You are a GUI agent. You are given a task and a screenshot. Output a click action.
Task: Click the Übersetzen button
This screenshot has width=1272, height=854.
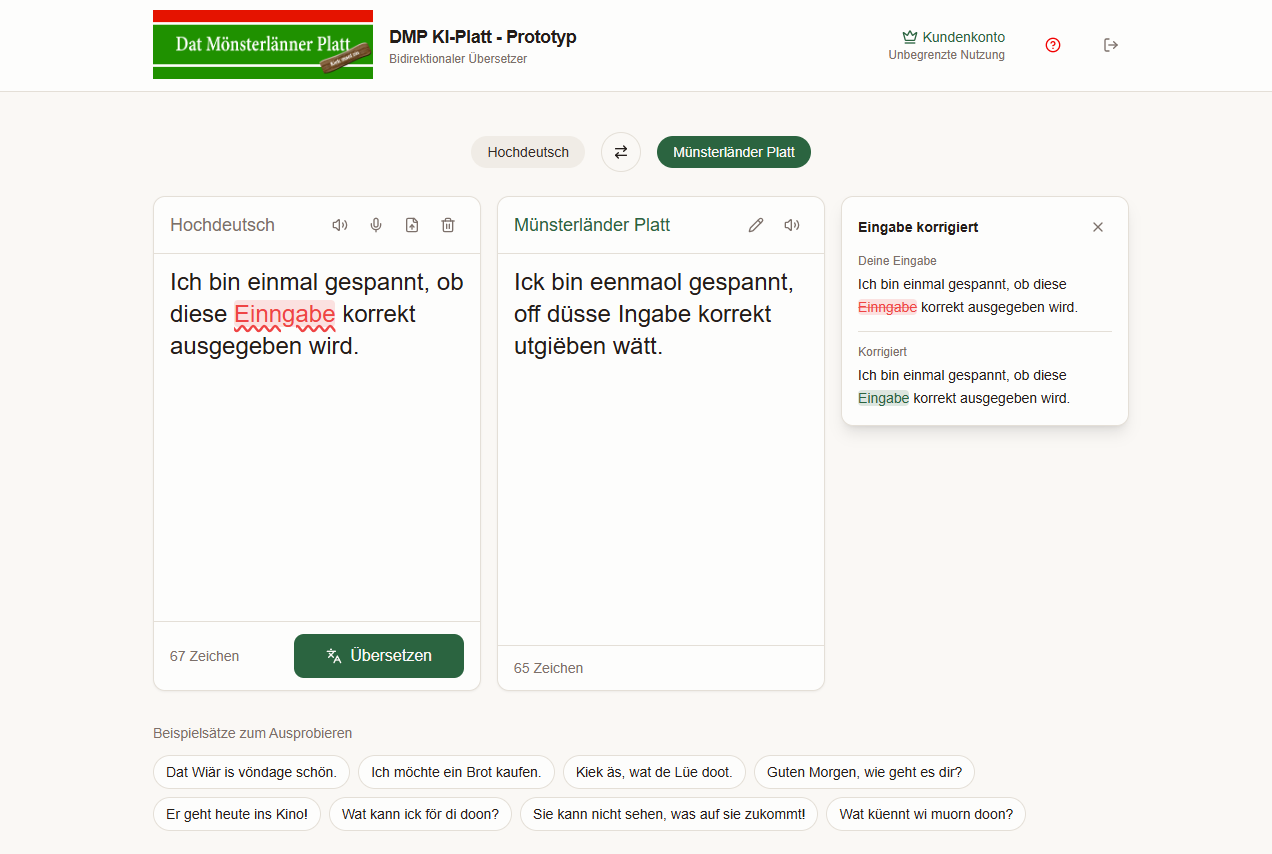[x=379, y=656]
